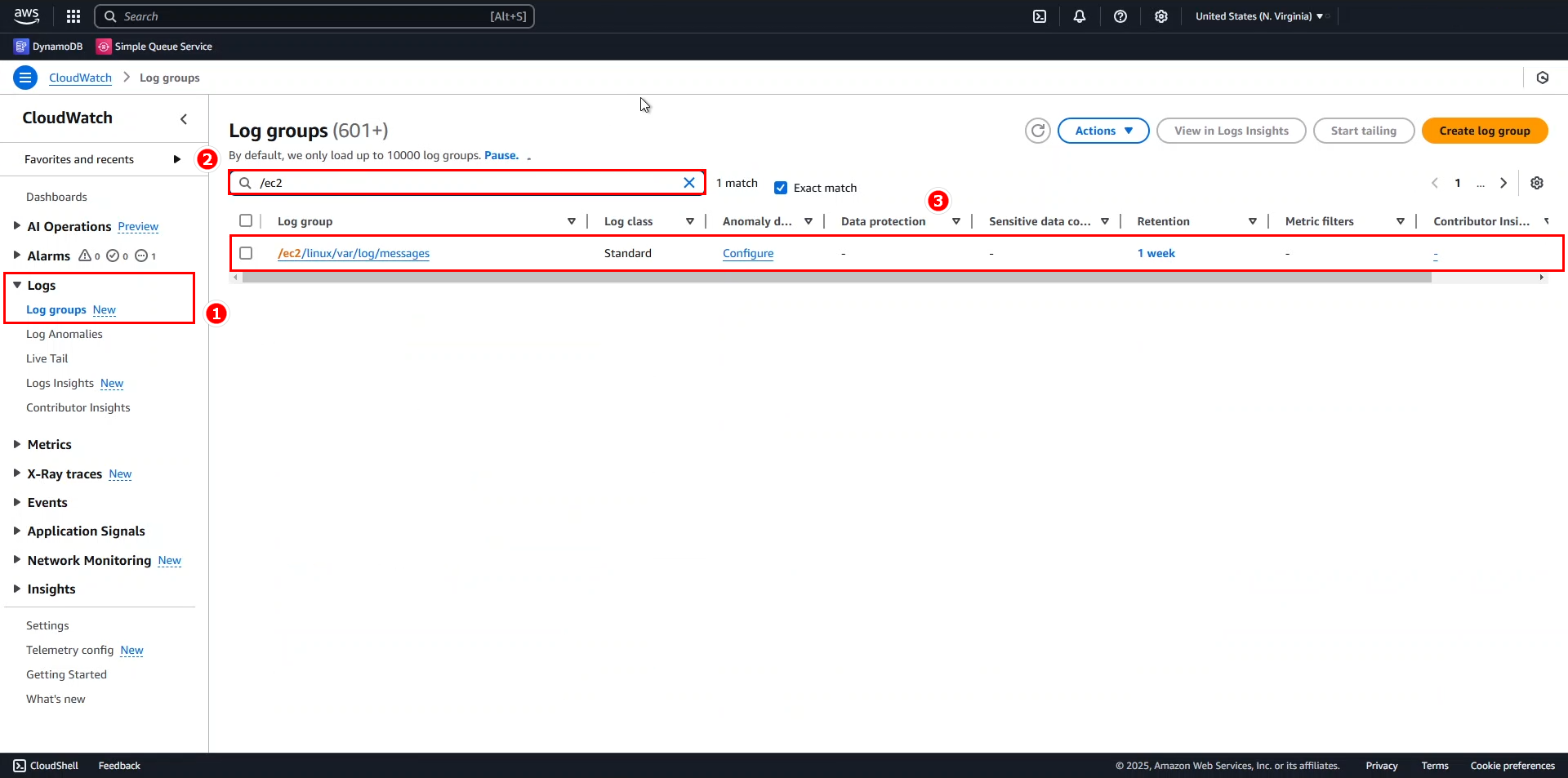Refresh the log groups list with the refresh icon
This screenshot has height=778, width=1568.
[1038, 131]
